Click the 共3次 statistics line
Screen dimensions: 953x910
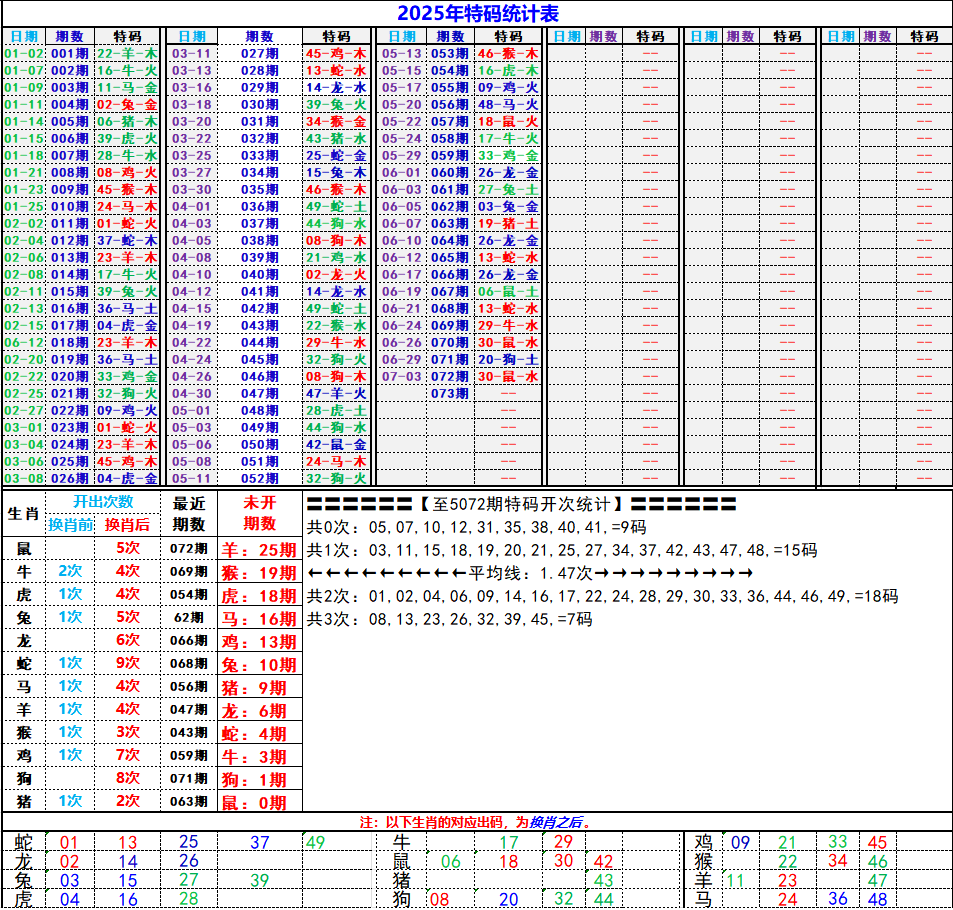tap(449, 619)
